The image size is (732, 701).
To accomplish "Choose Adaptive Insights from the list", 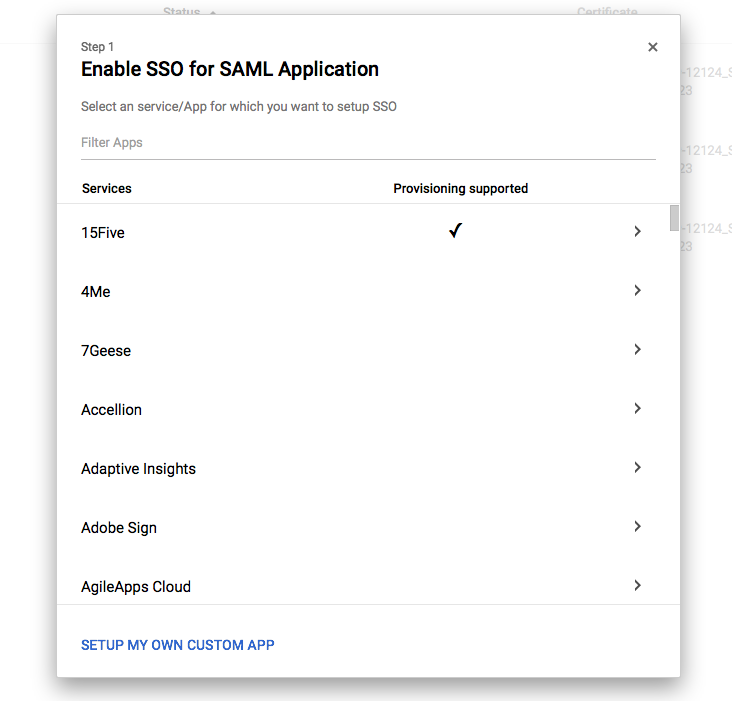I will (138, 469).
